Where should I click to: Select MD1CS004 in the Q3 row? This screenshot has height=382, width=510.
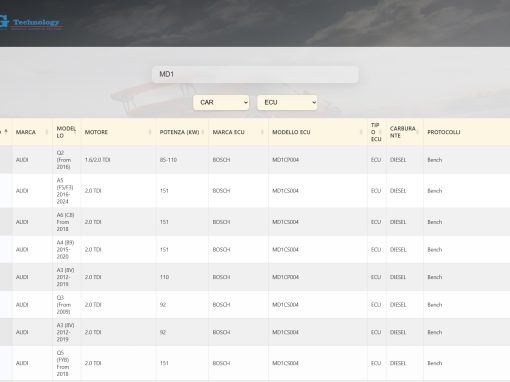[x=285, y=305]
